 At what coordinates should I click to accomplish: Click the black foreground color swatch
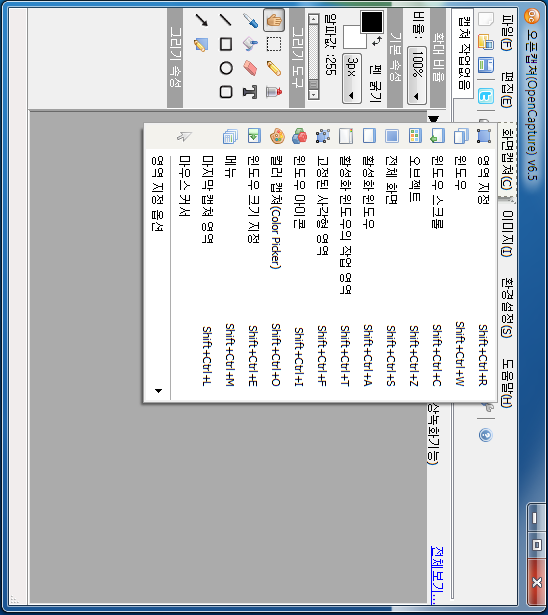[x=371, y=22]
